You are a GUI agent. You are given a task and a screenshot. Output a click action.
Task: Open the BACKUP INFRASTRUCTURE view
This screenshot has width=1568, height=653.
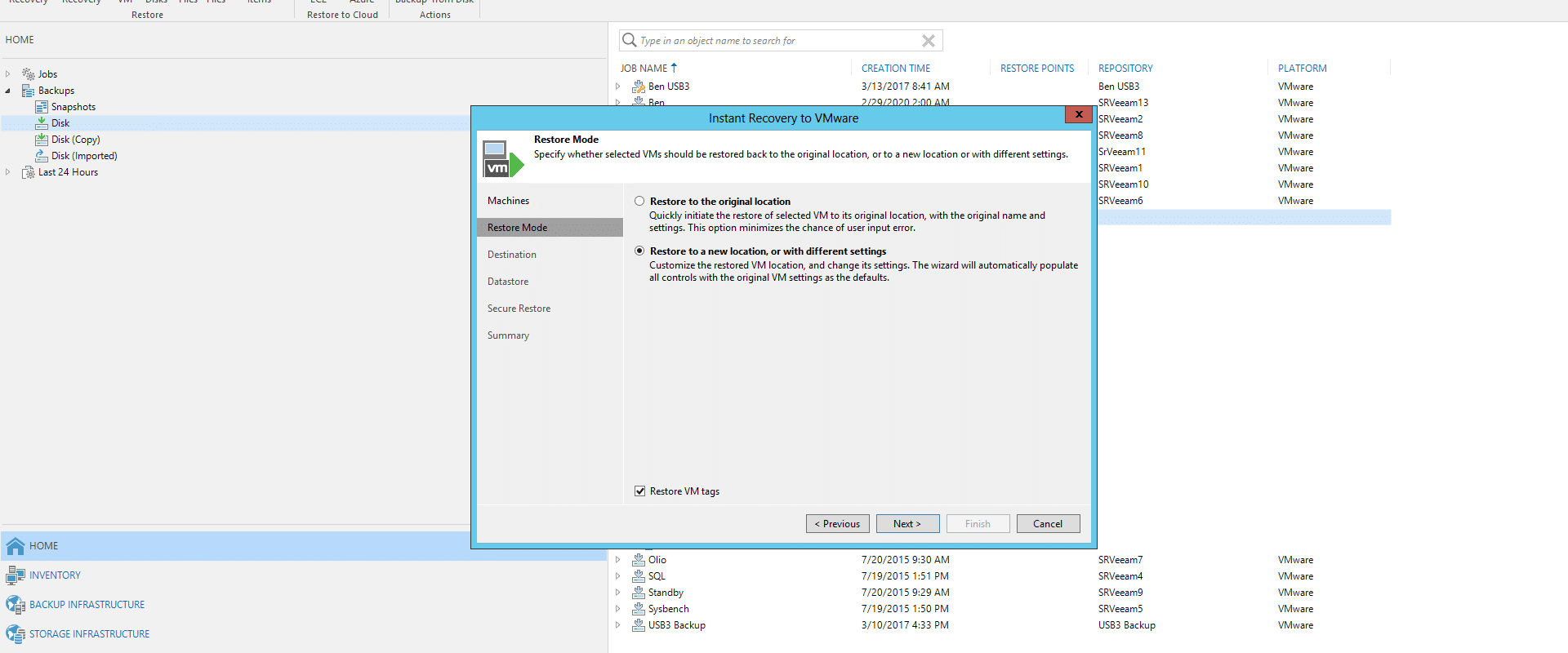[87, 605]
